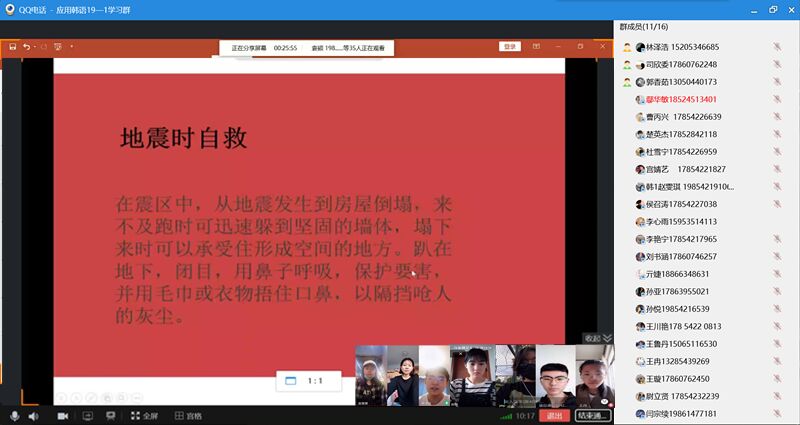Click the save icon in PowerPoint toolbar
Image resolution: width=800 pixels, height=425 pixels.
click(12, 47)
